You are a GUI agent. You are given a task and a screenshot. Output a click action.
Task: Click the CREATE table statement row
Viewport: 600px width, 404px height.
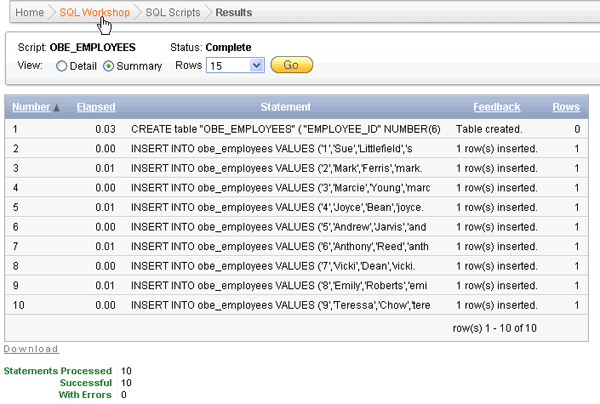[285, 129]
